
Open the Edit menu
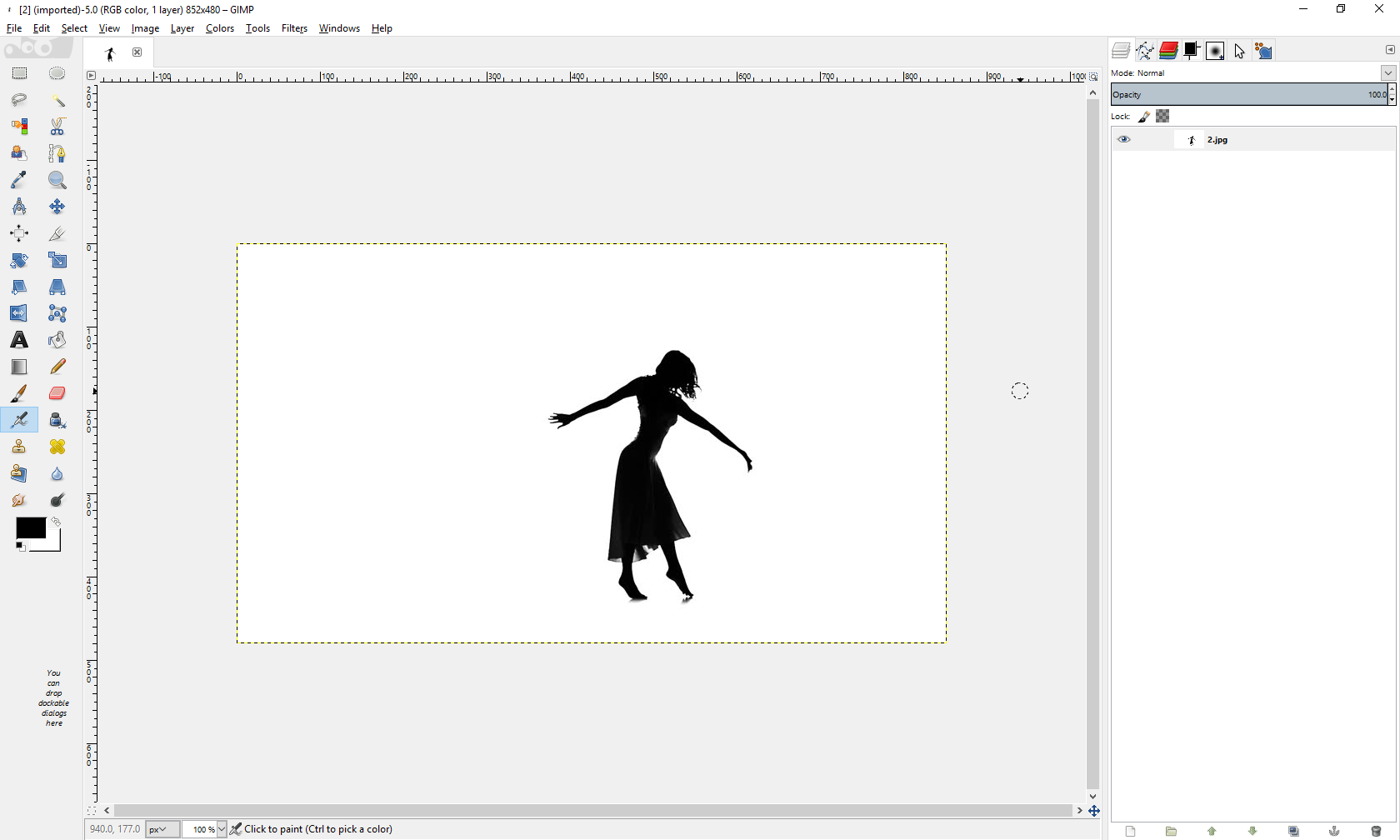(42, 28)
